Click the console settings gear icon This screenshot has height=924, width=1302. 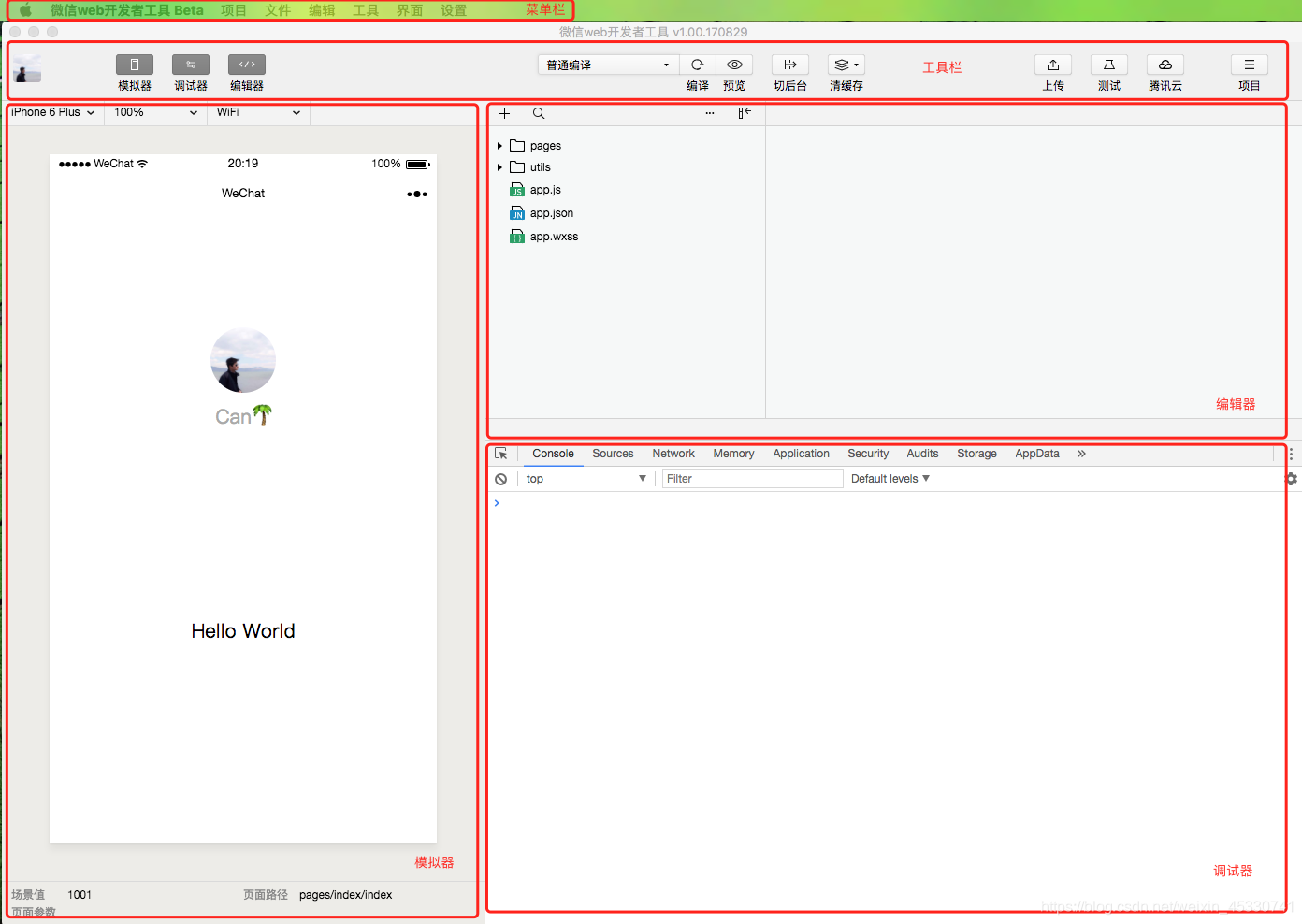pos(1291,479)
